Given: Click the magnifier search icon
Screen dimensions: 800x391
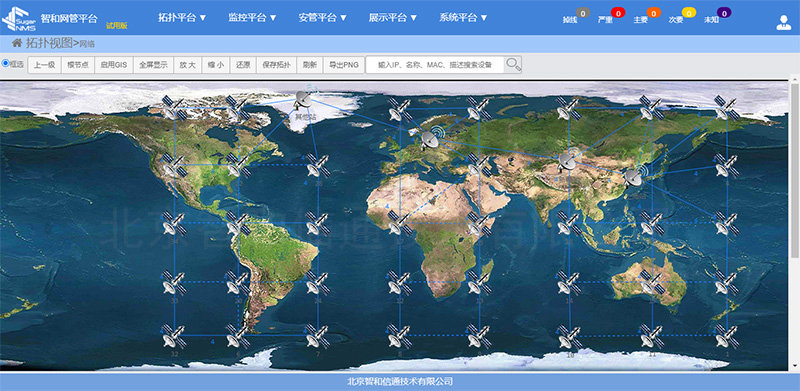Looking at the screenshot, I should (513, 65).
